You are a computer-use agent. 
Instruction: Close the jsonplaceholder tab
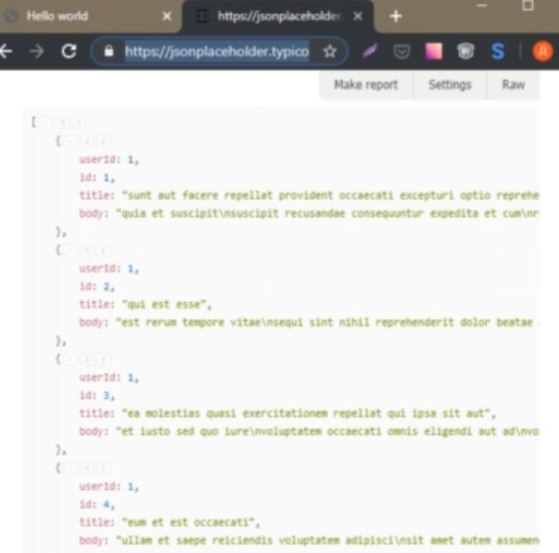click(x=358, y=16)
